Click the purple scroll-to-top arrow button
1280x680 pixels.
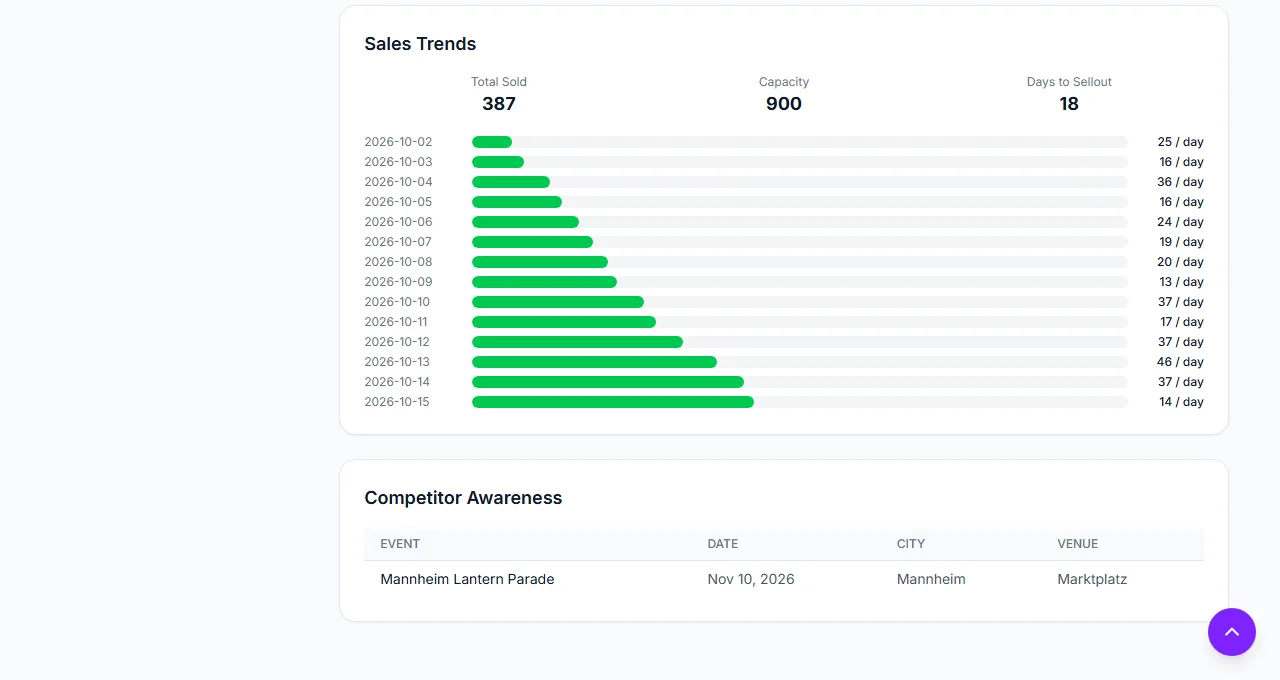(x=1232, y=632)
